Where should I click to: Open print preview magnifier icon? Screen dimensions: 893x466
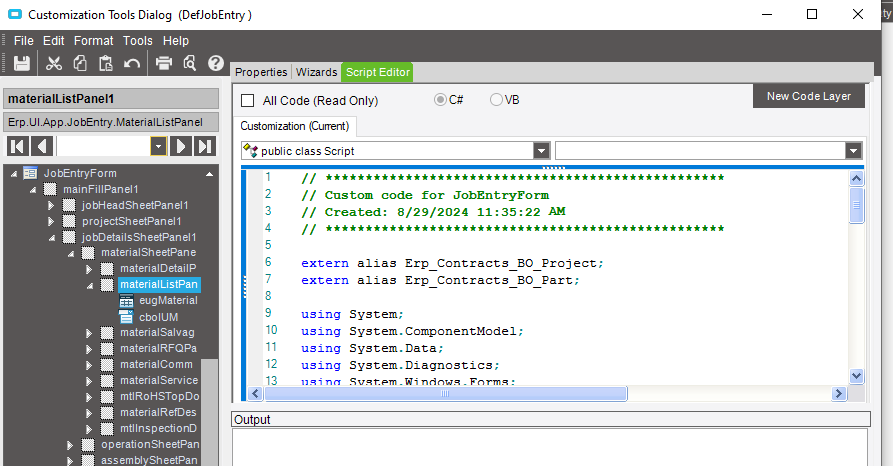pos(190,63)
